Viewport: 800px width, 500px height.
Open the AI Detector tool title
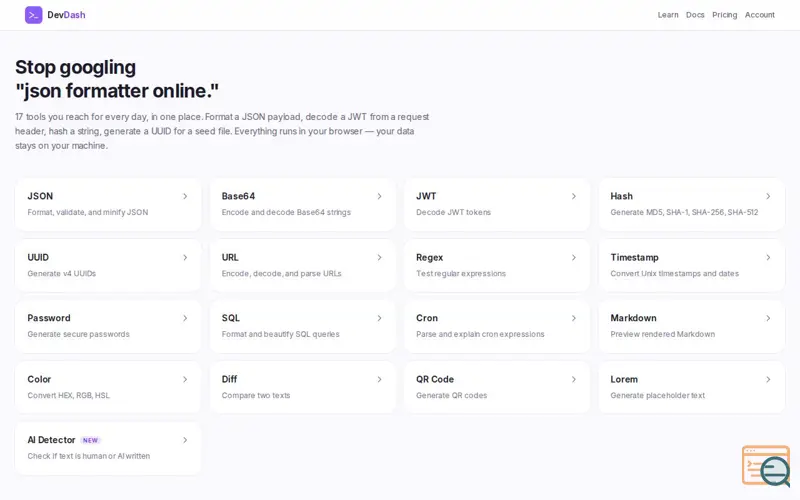(x=52, y=440)
